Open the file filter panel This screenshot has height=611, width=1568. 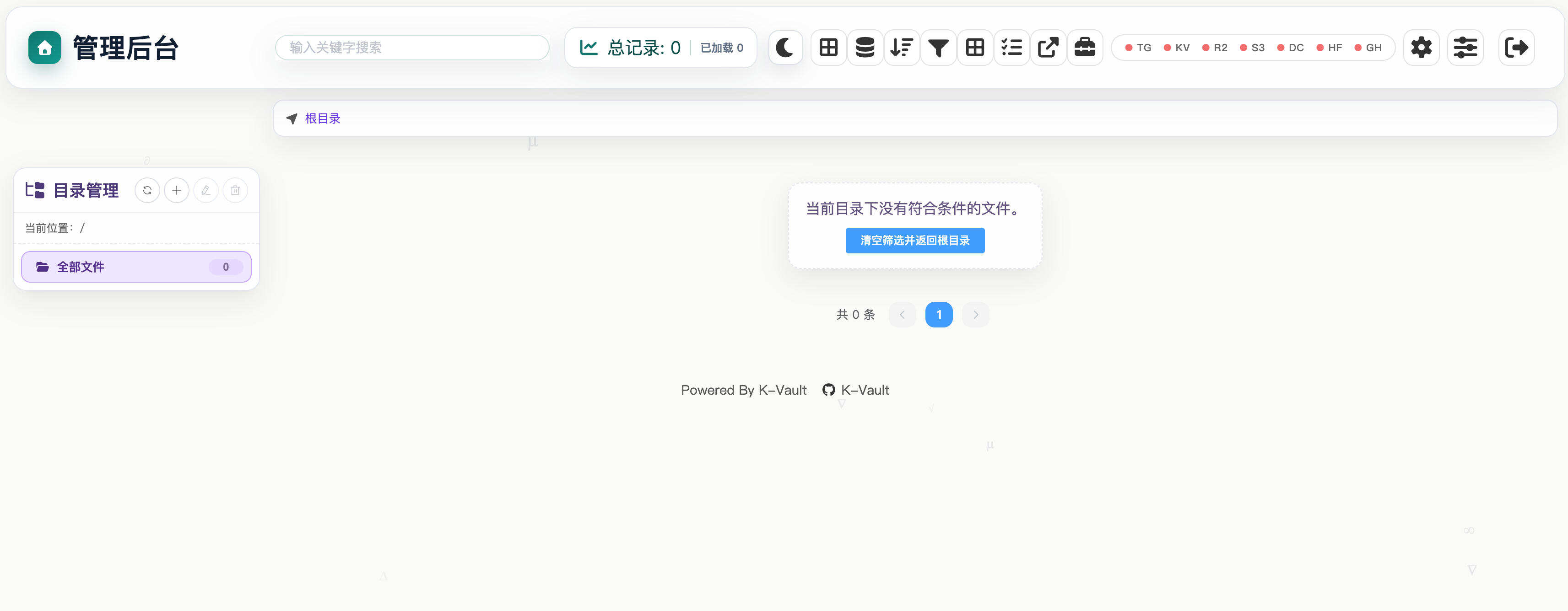(938, 47)
